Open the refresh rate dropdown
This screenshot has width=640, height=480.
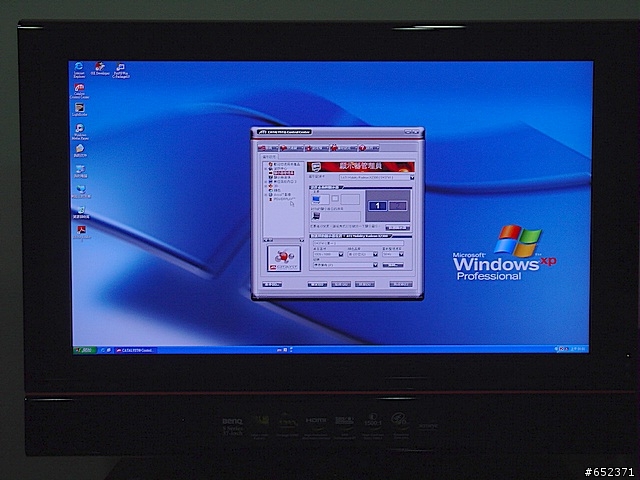click(393, 254)
